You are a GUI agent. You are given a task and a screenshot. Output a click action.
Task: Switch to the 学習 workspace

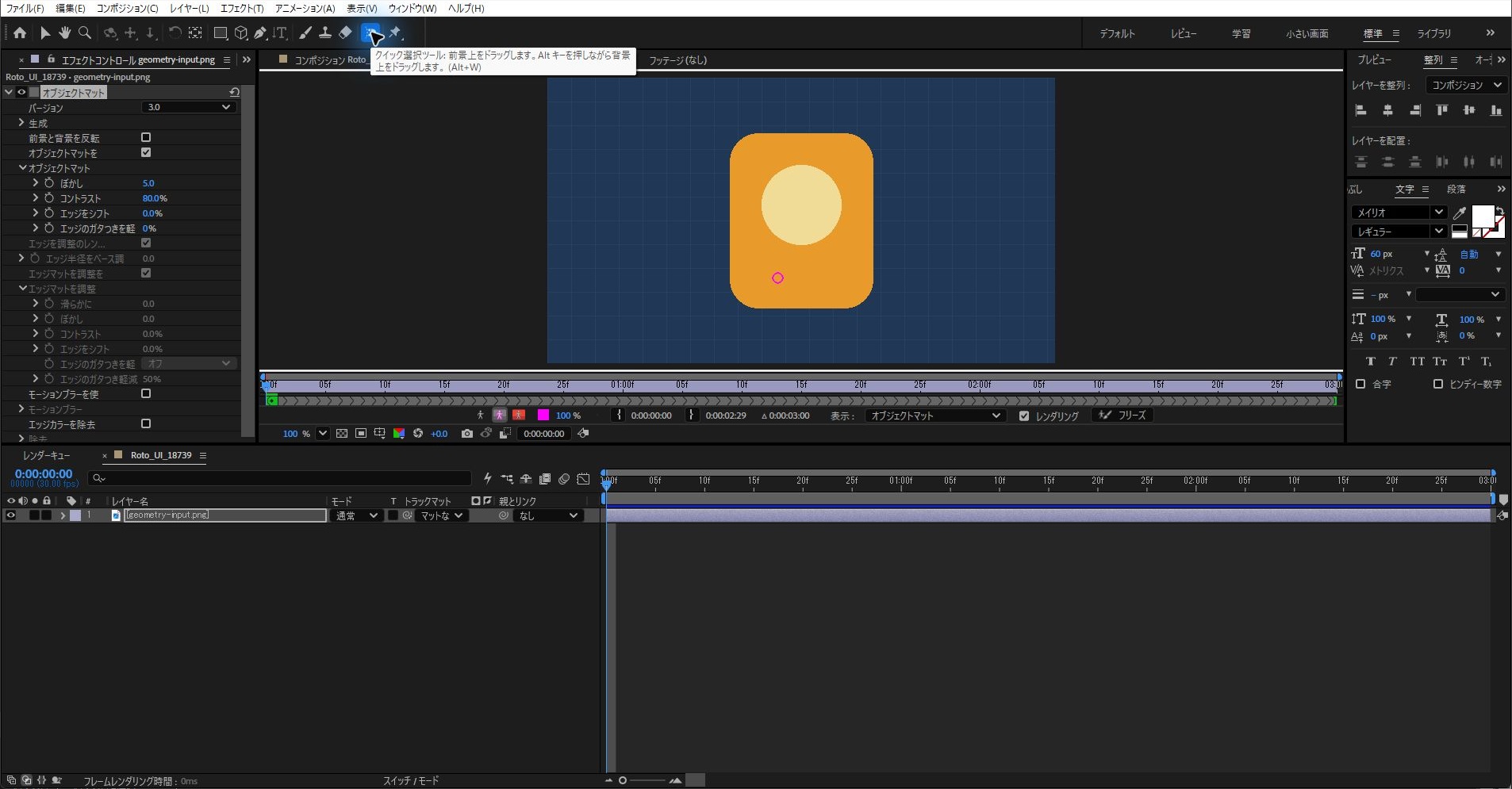coord(1241,33)
